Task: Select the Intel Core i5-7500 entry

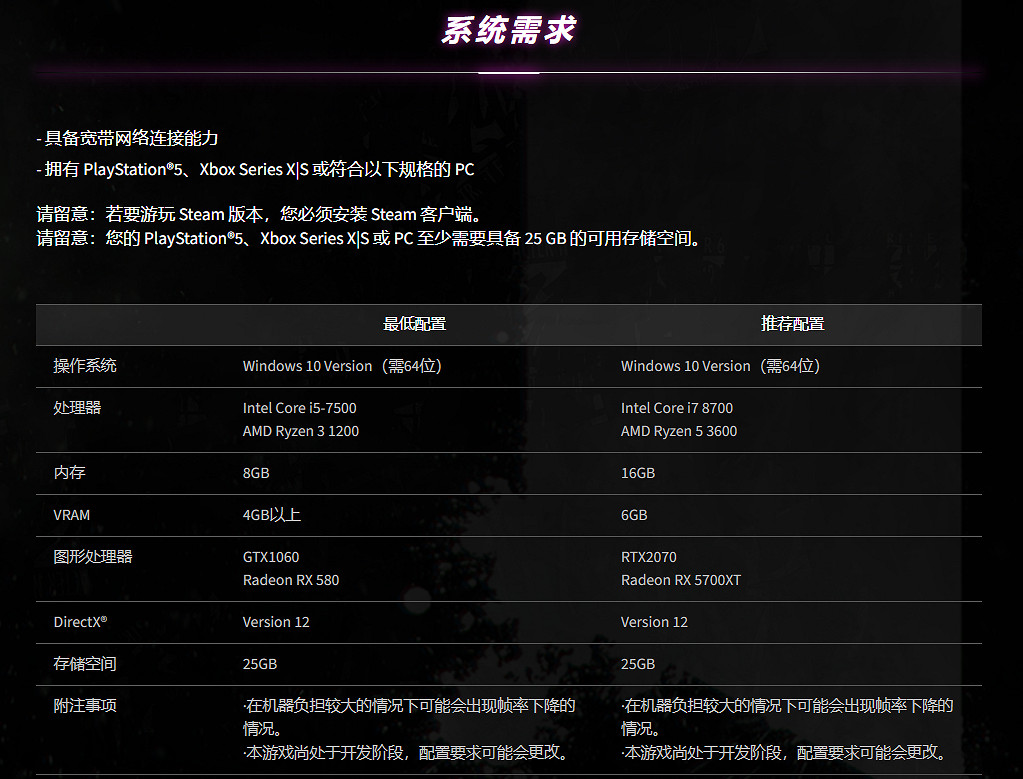Action: coord(299,407)
